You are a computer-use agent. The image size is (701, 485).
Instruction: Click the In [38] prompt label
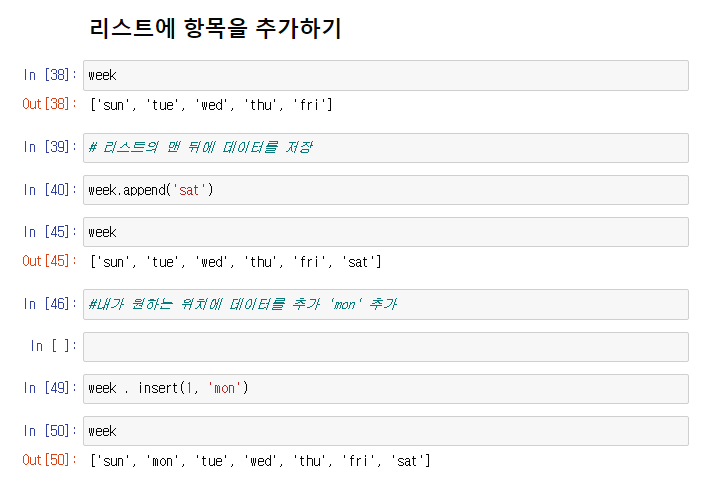[50, 75]
